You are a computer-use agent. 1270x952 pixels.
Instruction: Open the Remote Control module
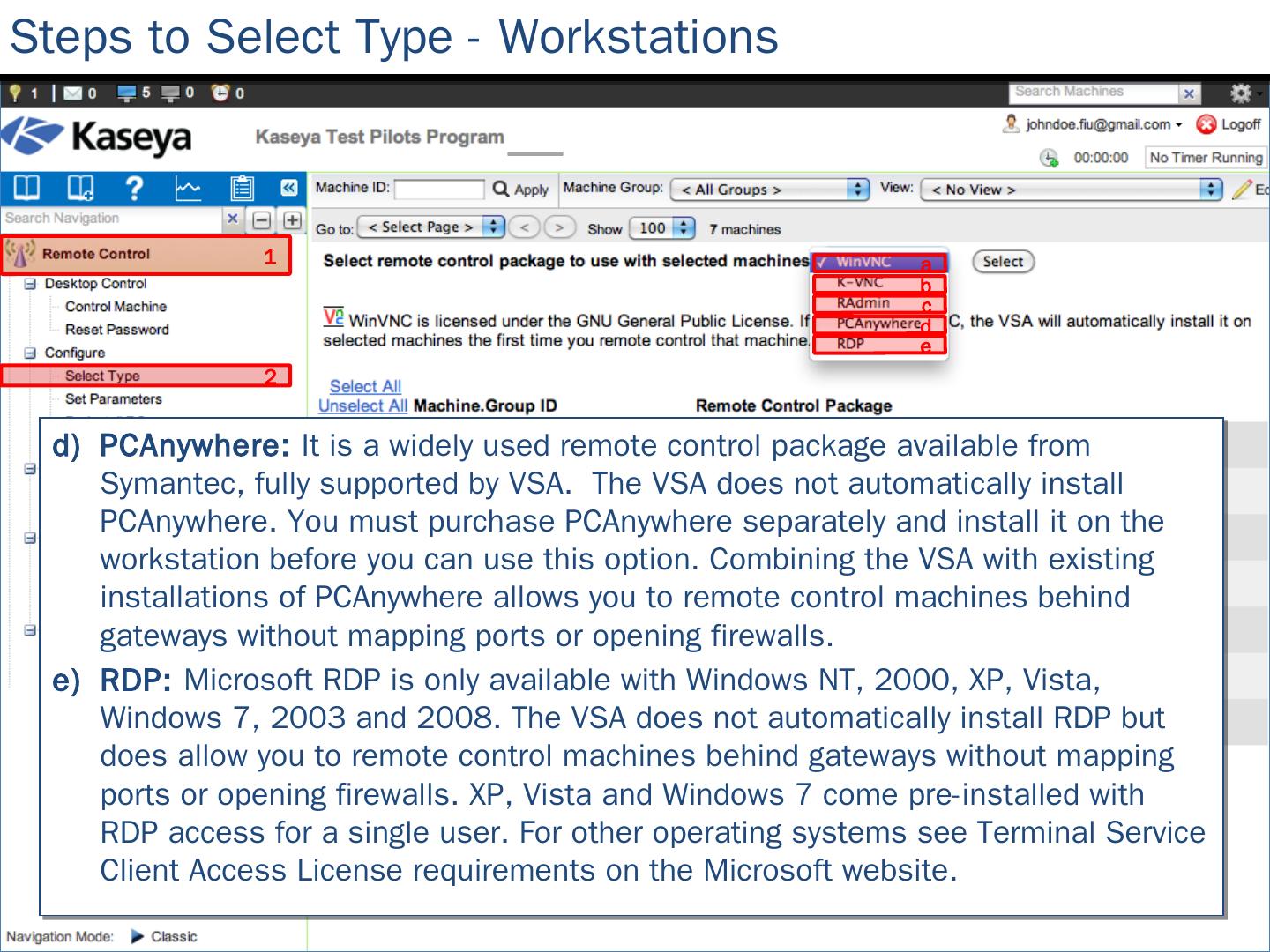click(x=146, y=255)
